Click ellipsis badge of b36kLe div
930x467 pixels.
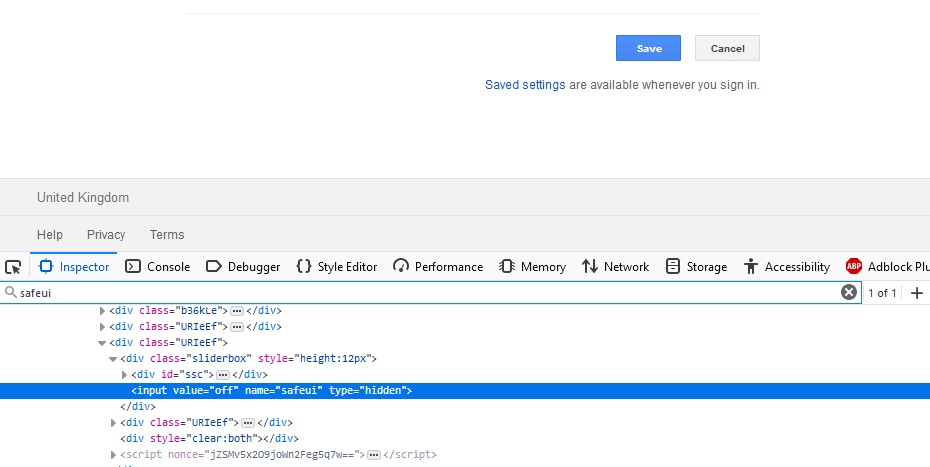tap(237, 310)
